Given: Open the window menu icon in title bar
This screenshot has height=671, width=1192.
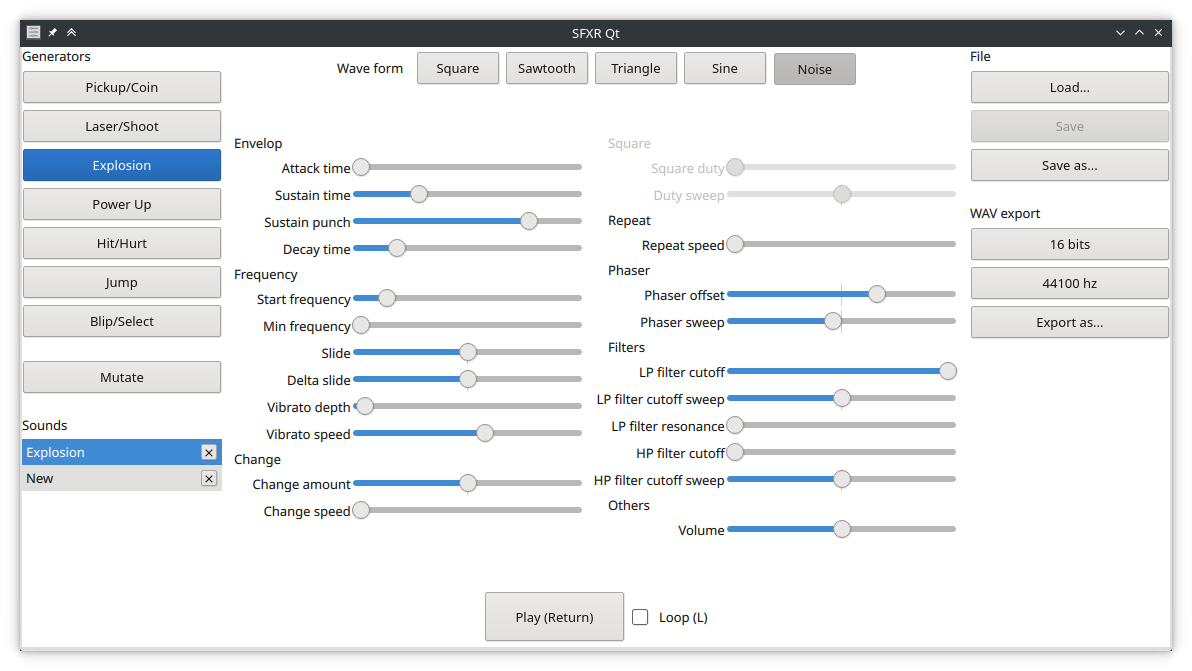Looking at the screenshot, I should coord(33,32).
